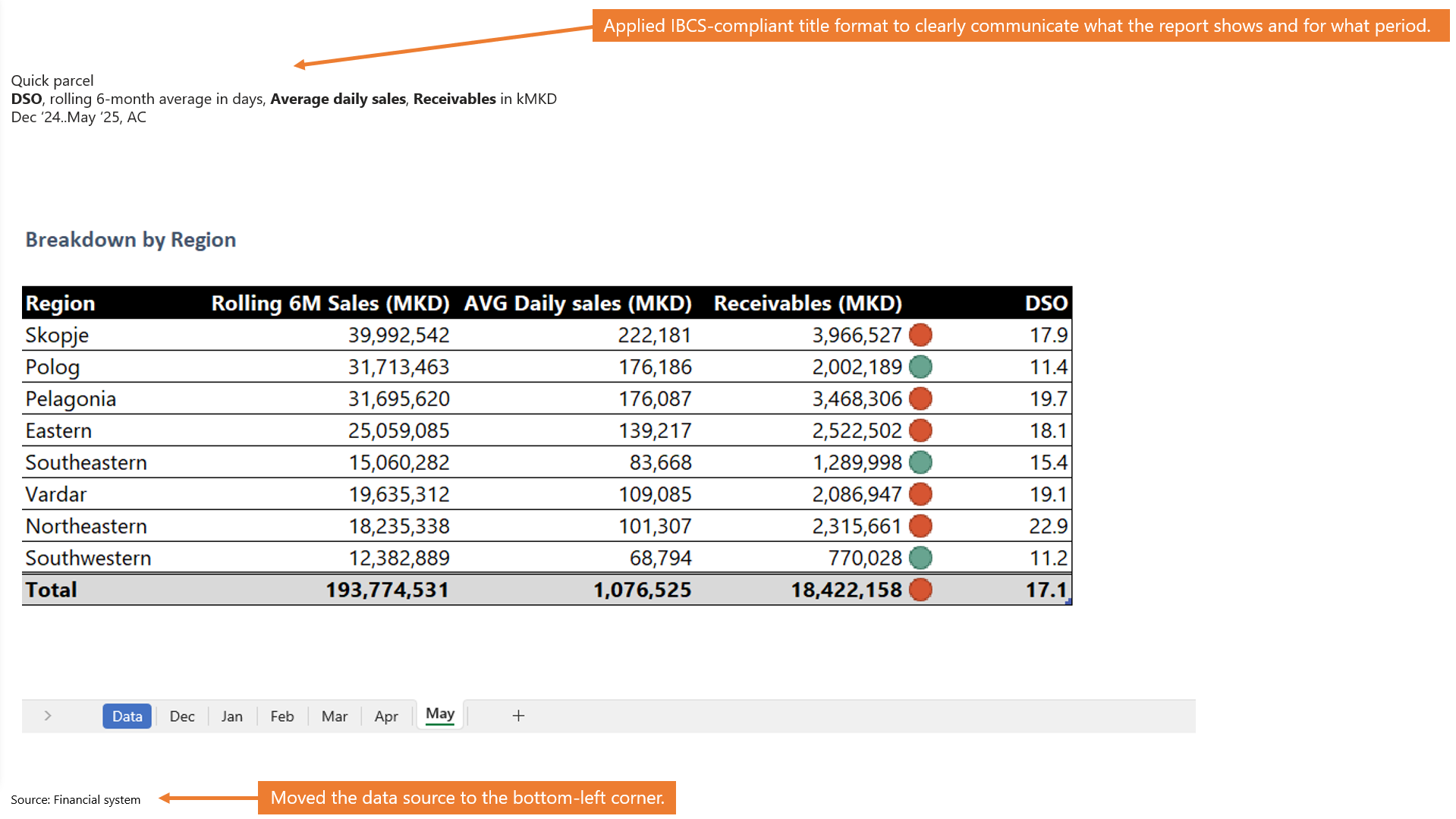Open the Feb sheet tab
This screenshot has height=819, width=1456.
(x=281, y=716)
